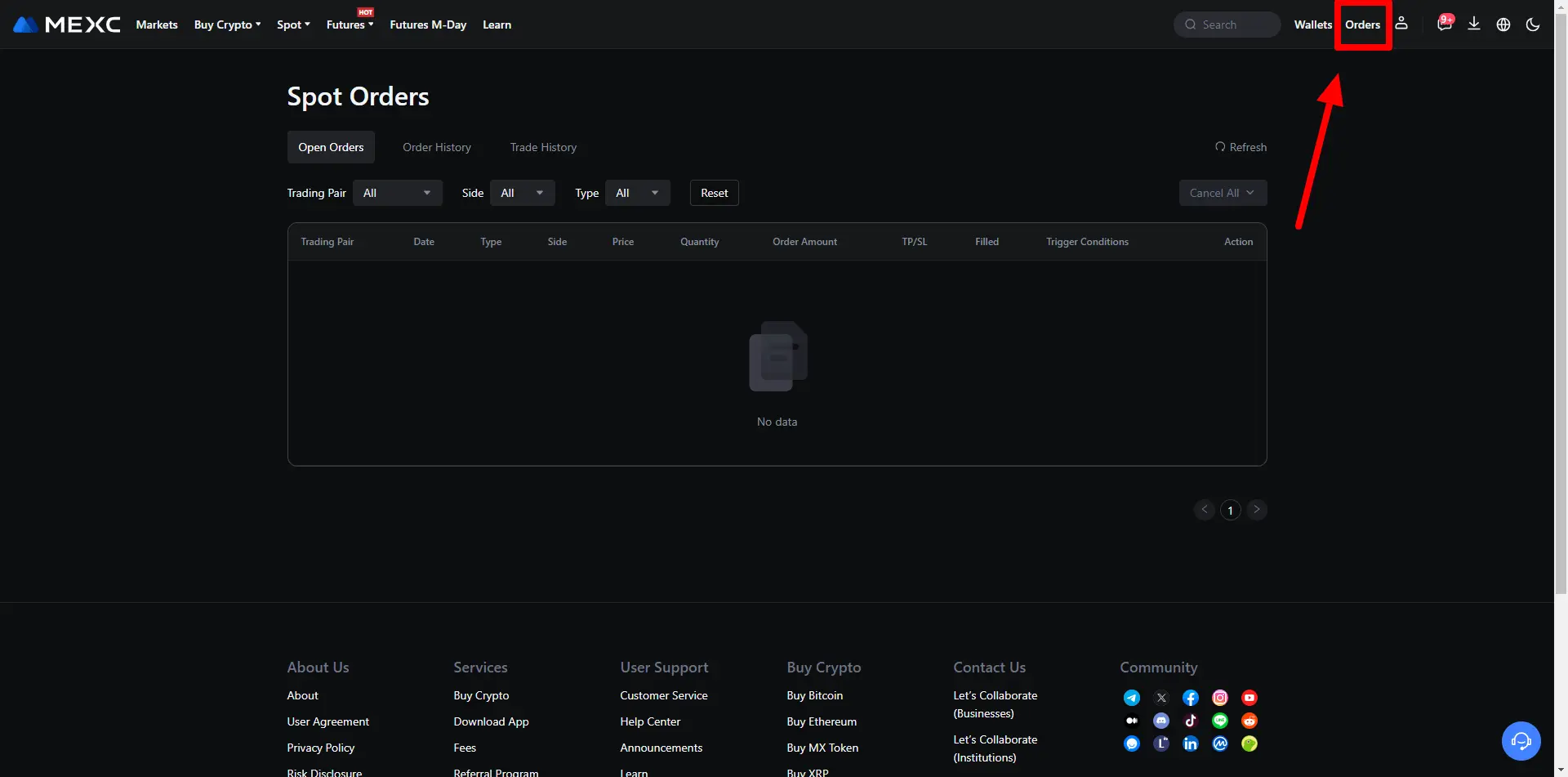Open the Discord community icon

click(1161, 721)
